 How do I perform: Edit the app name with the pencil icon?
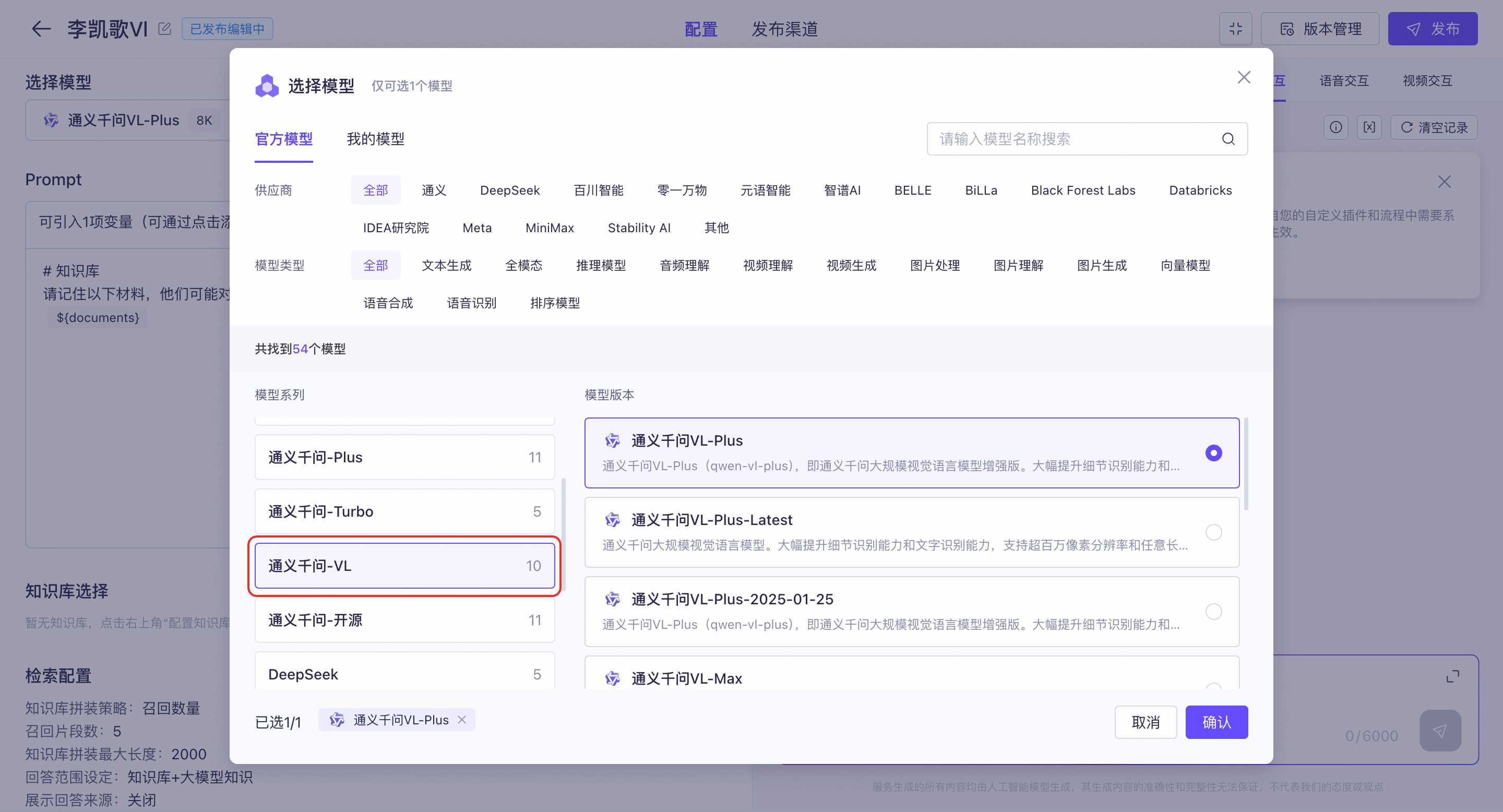point(164,29)
